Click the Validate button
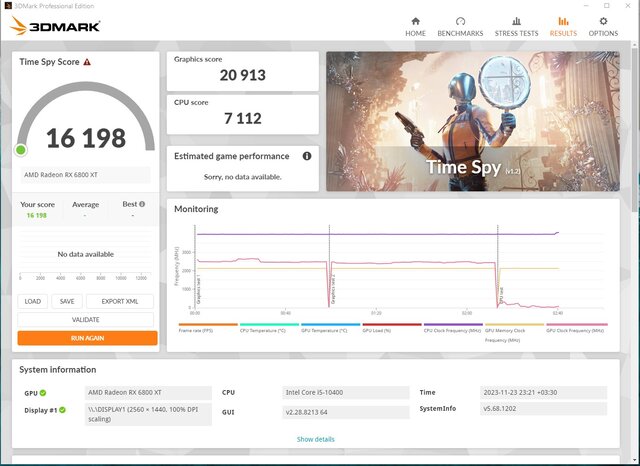This screenshot has height=466, width=640. (x=86, y=320)
